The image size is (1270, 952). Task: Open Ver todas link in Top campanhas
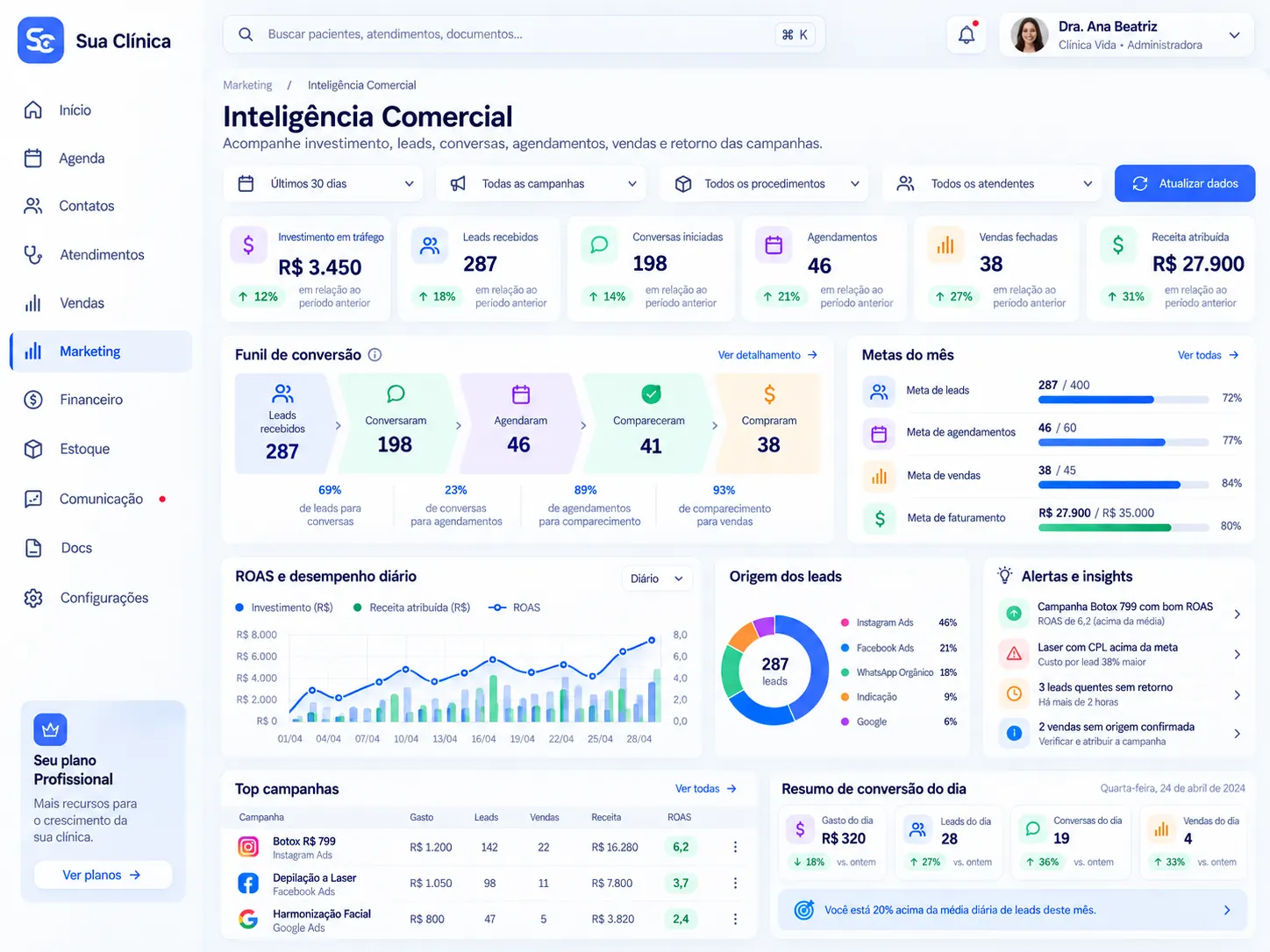(706, 789)
